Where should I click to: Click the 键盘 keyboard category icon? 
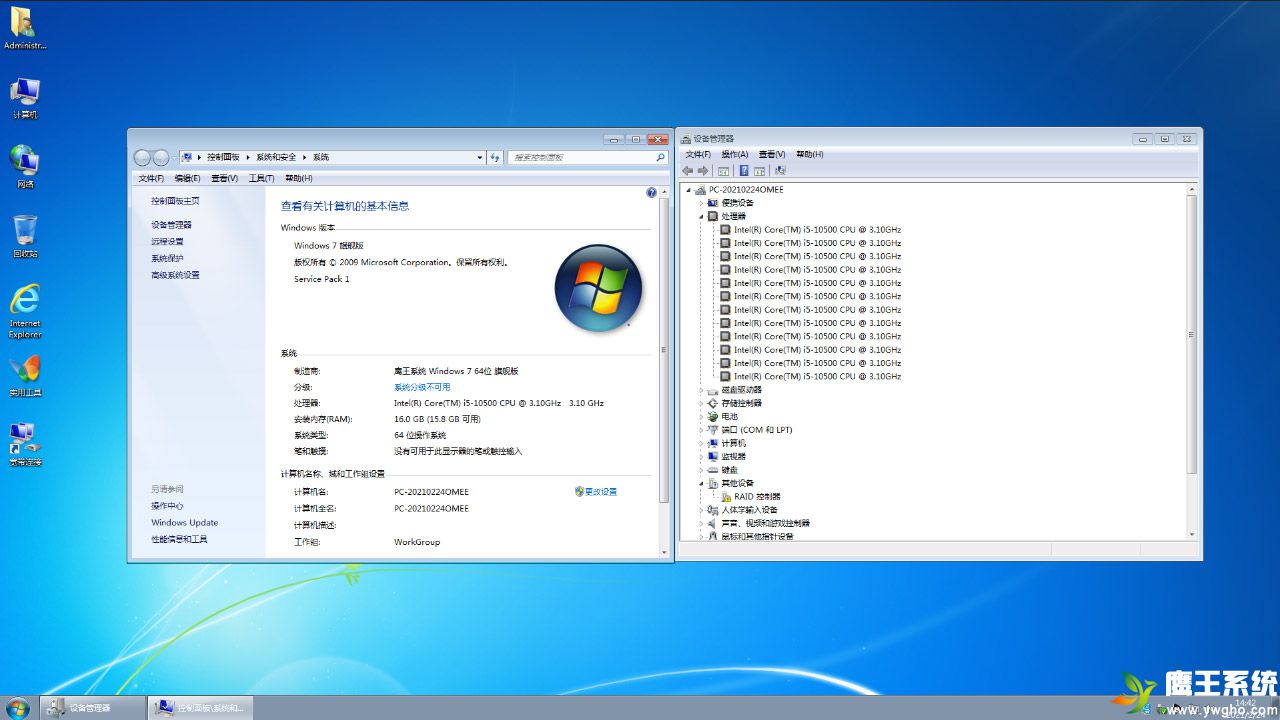click(712, 470)
